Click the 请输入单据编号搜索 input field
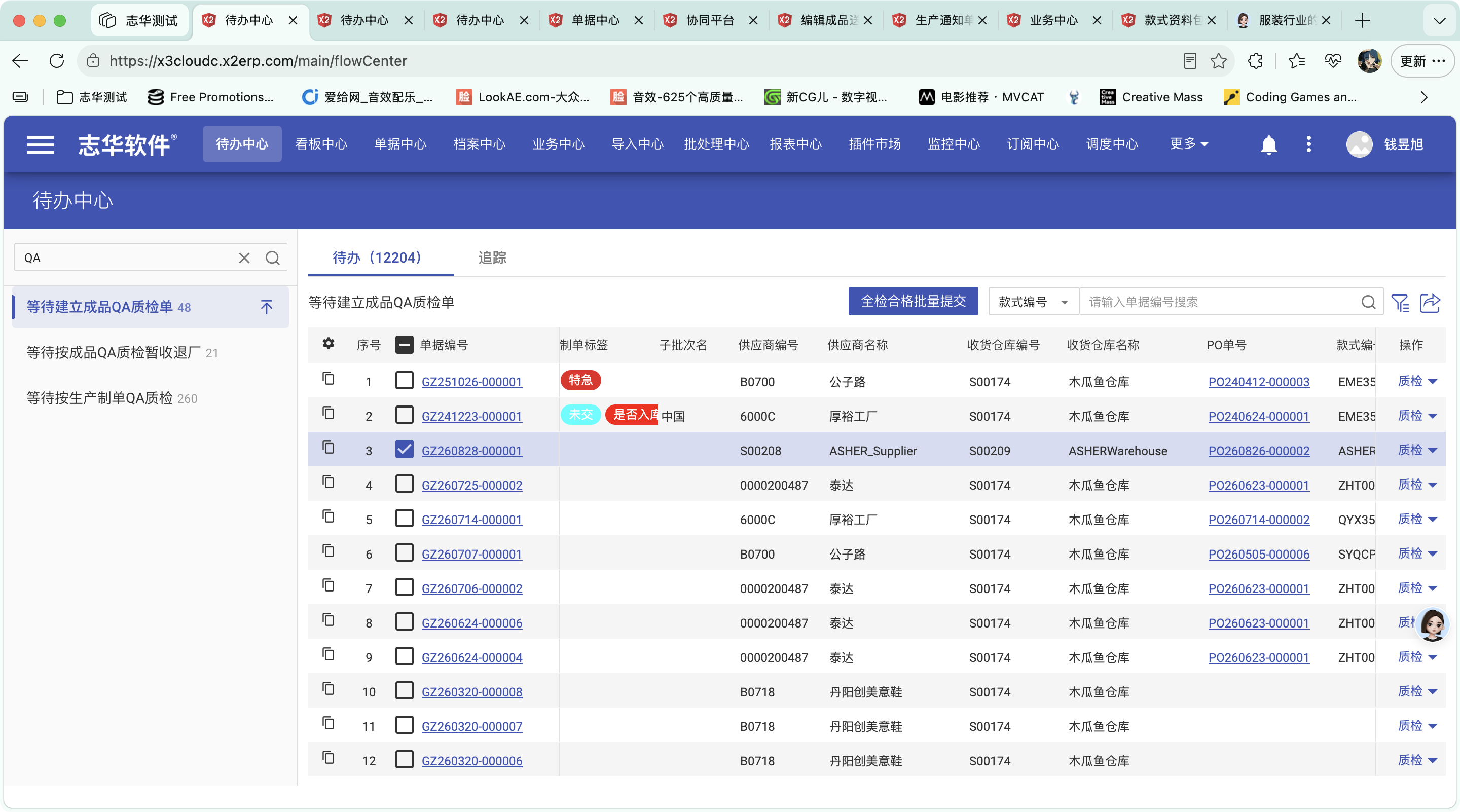 pyautogui.click(x=1219, y=302)
